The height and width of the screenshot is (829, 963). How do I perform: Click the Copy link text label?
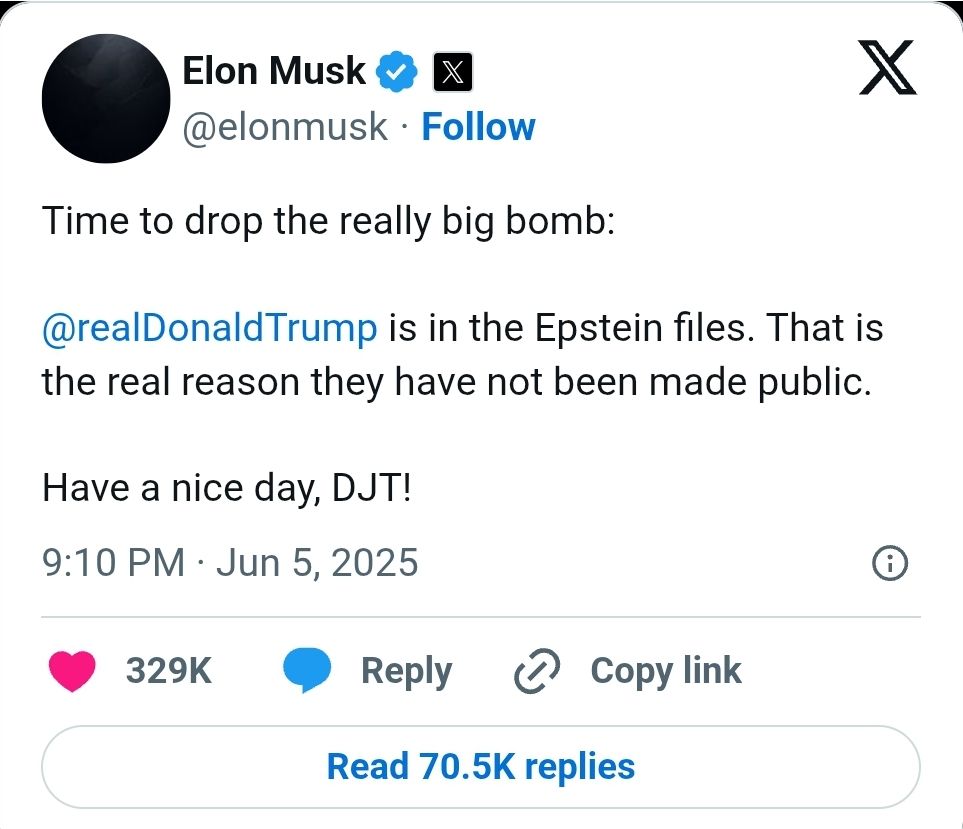[x=666, y=671]
